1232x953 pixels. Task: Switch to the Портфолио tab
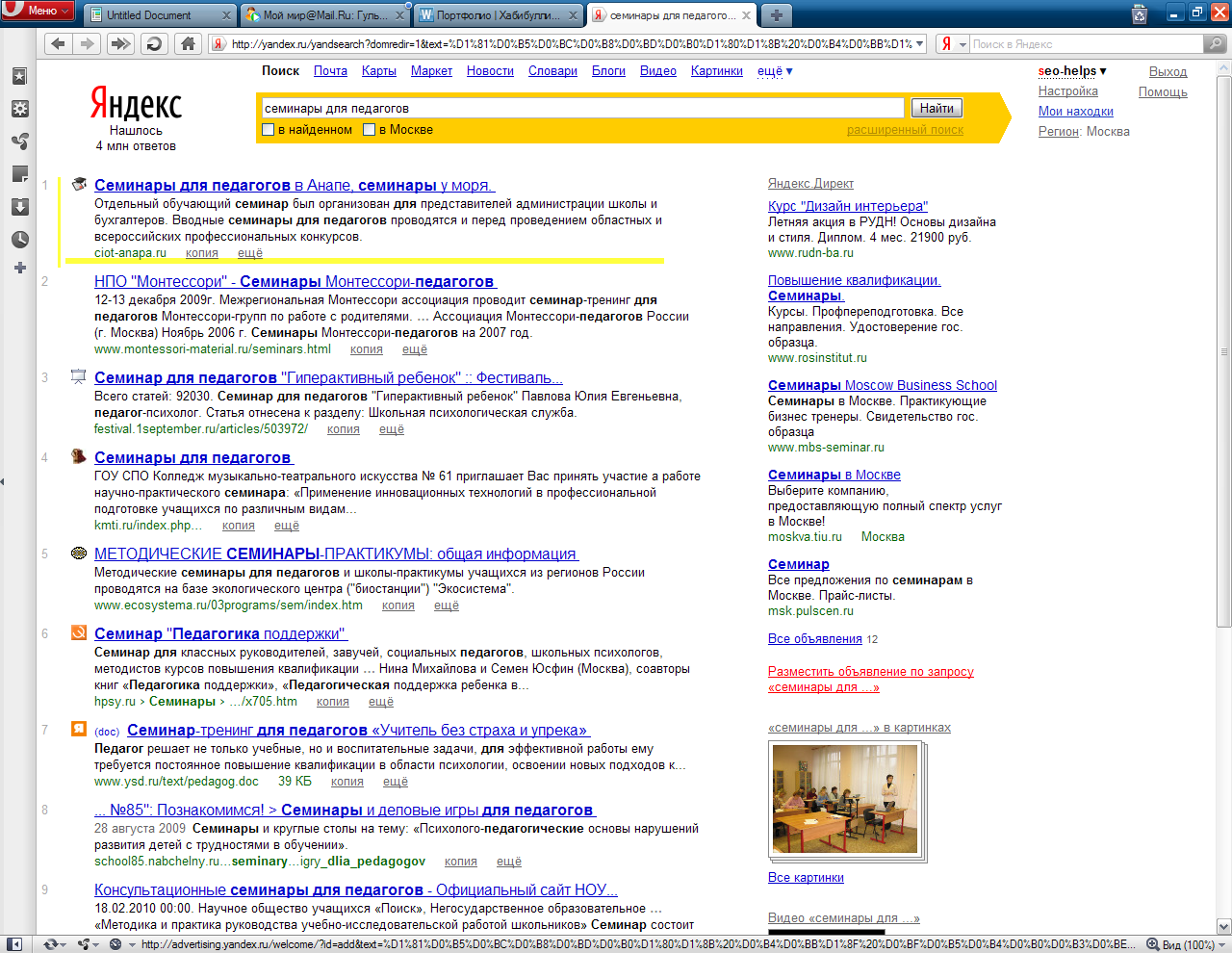pyautogui.click(x=499, y=15)
